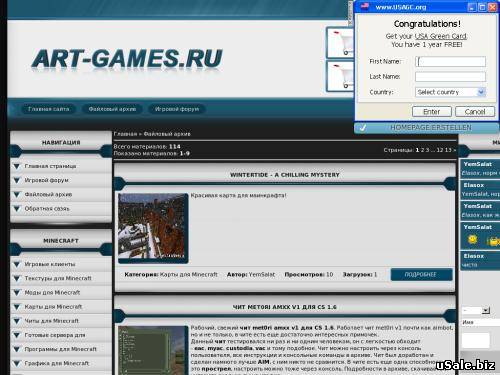Open 'Игровые клиенты' category

[x=50, y=264]
